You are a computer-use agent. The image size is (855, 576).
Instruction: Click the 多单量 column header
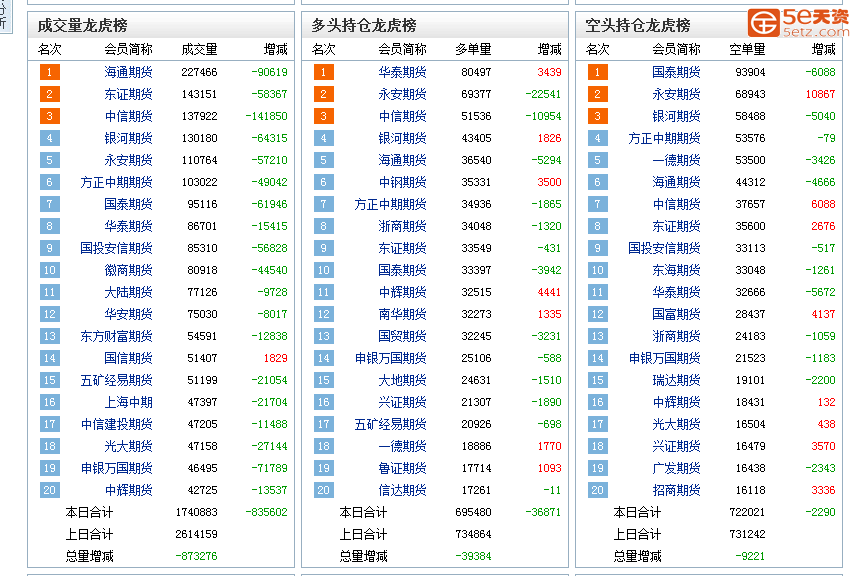(473, 50)
